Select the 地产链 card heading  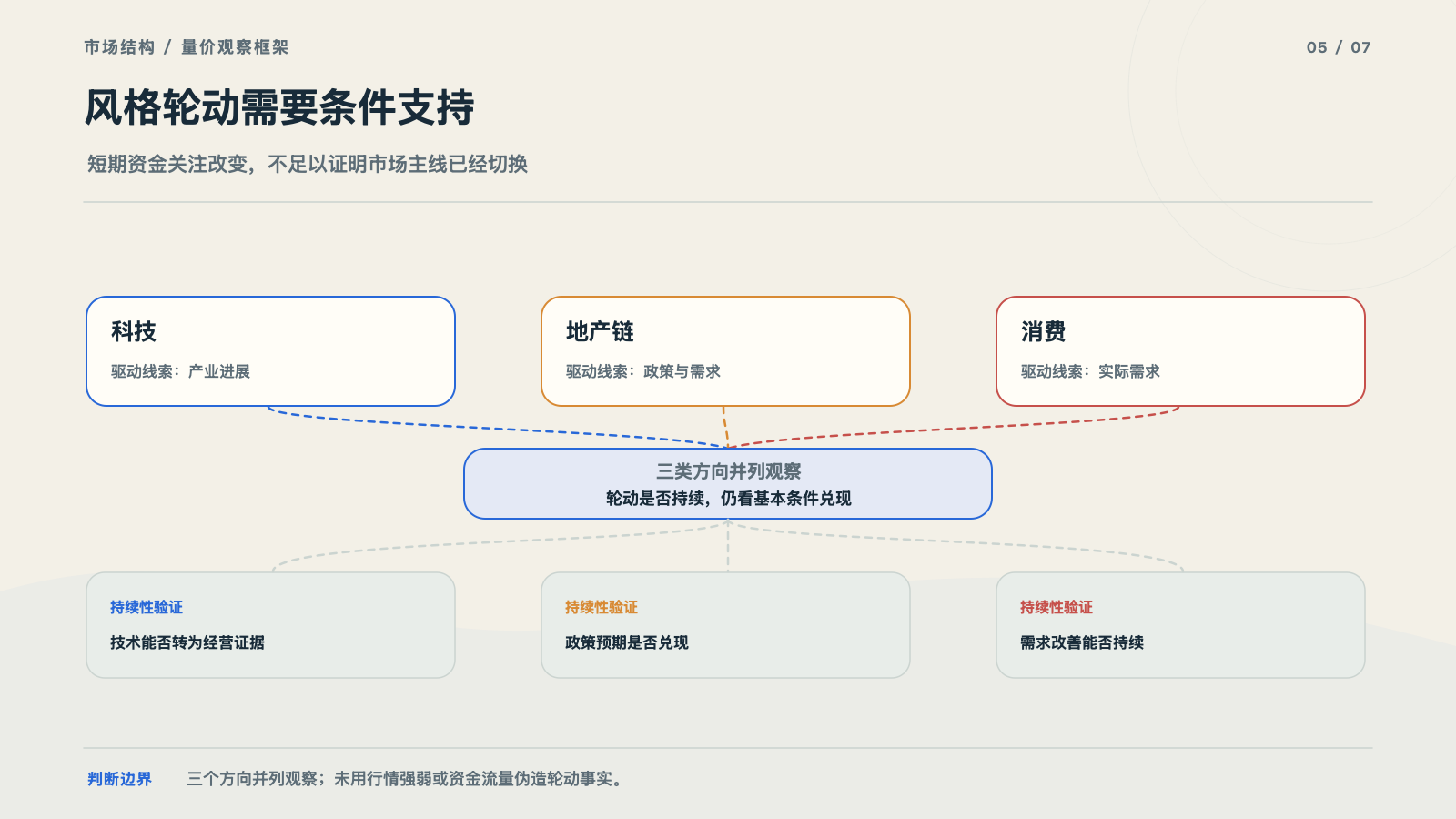tap(600, 331)
